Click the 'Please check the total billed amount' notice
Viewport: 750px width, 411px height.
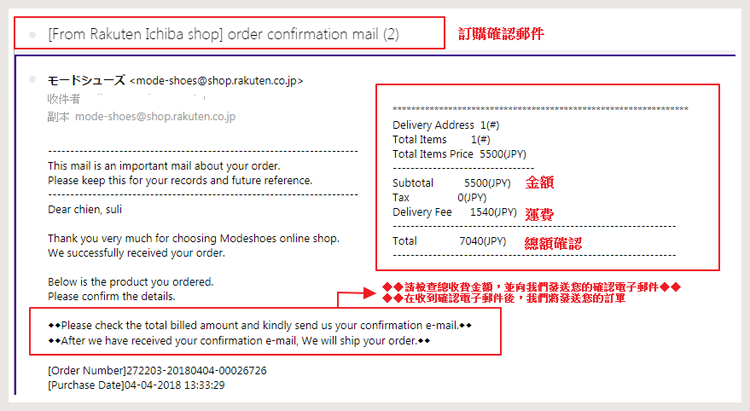[x=260, y=325]
